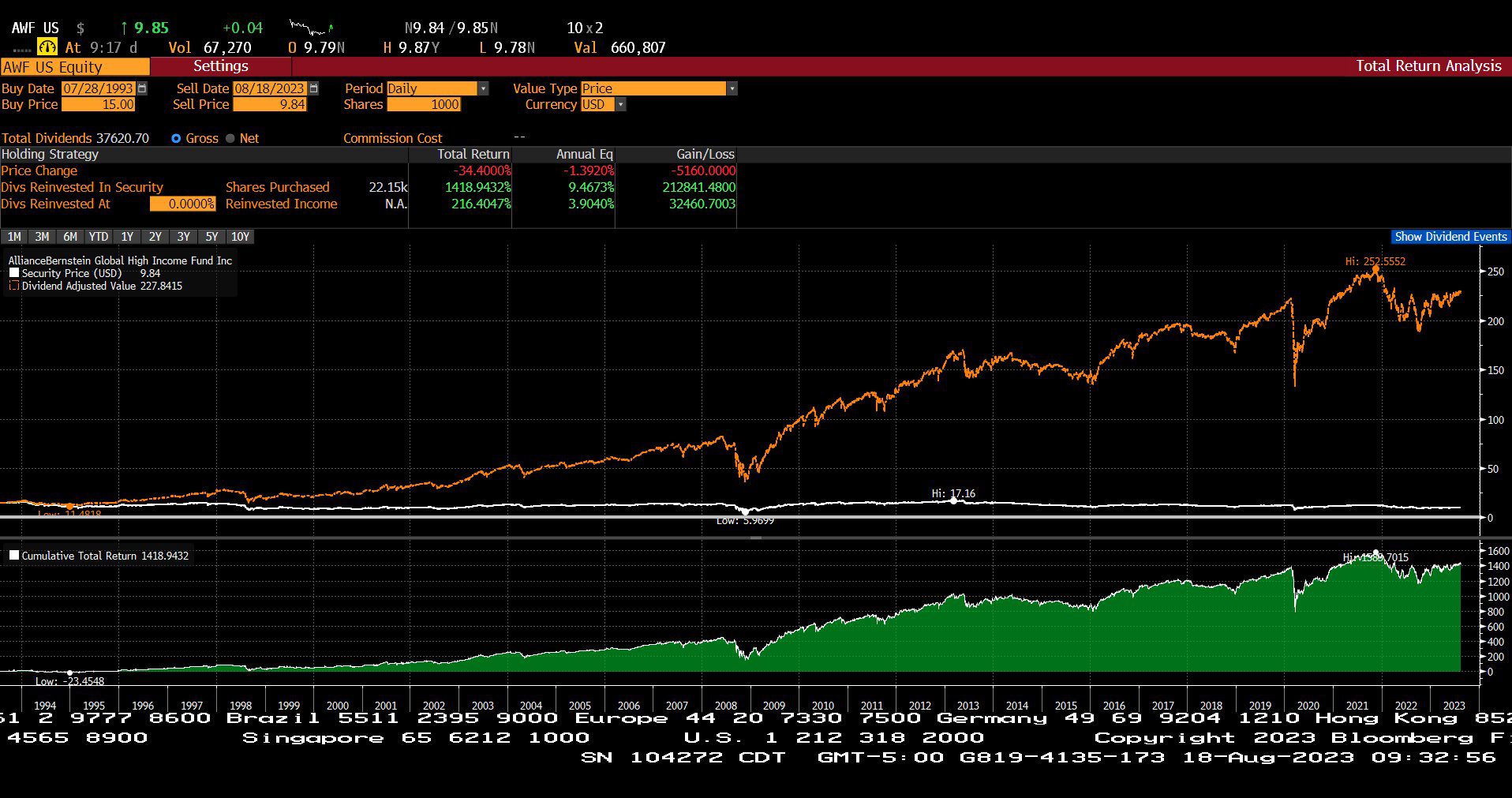Click the green up-arrow next to 9.85
The height and width of the screenshot is (798, 1512).
pyautogui.click(x=125, y=28)
